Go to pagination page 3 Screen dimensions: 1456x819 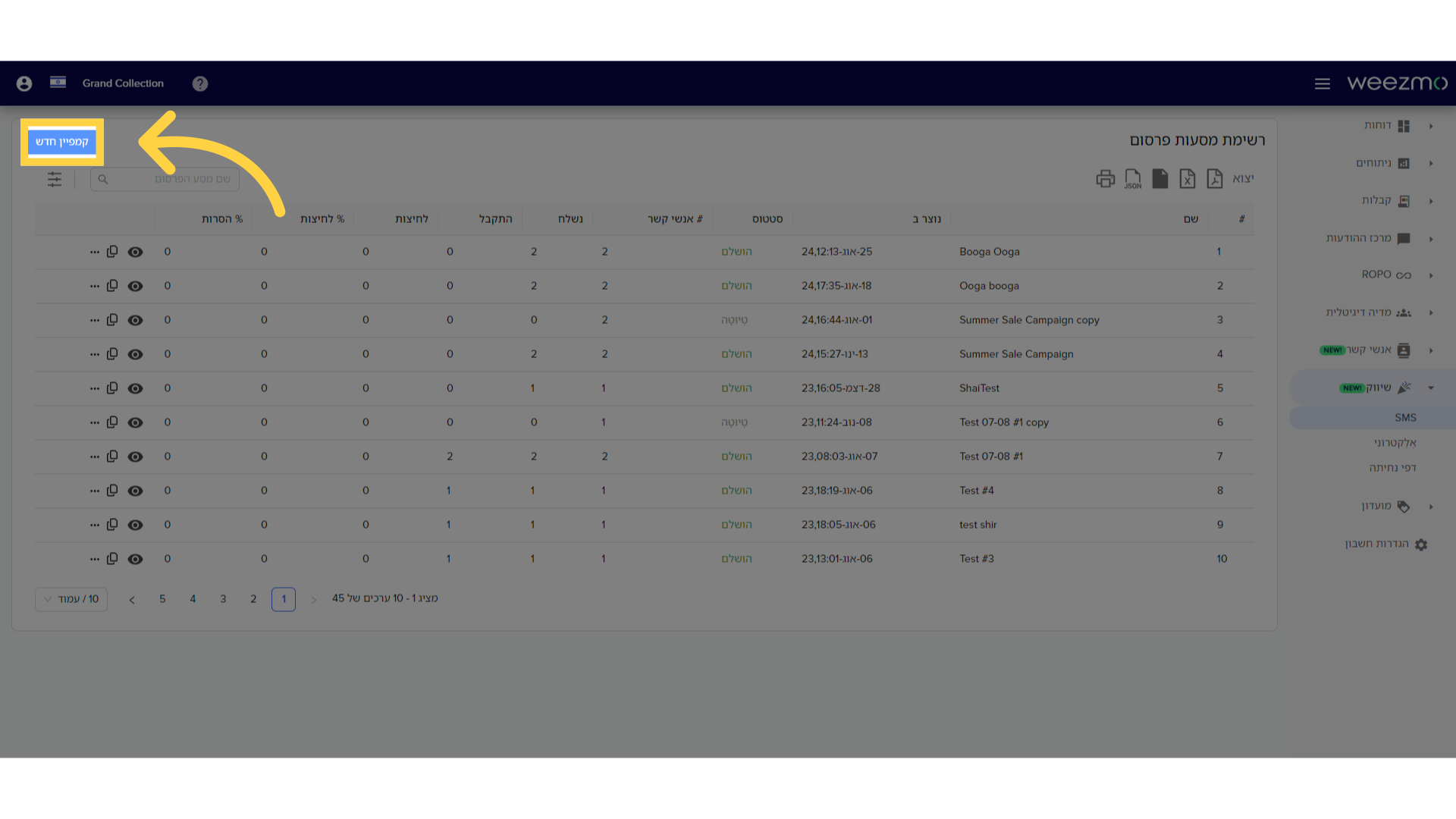pyautogui.click(x=223, y=599)
